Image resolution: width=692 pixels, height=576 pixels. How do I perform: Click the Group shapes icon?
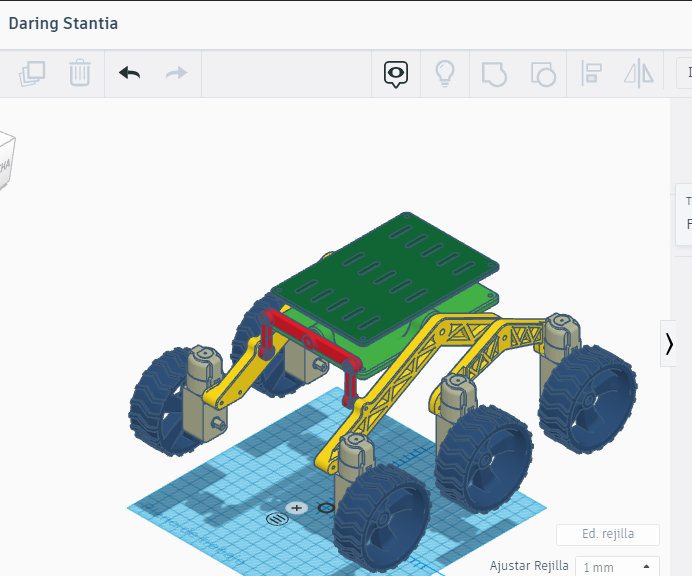pyautogui.click(x=494, y=73)
